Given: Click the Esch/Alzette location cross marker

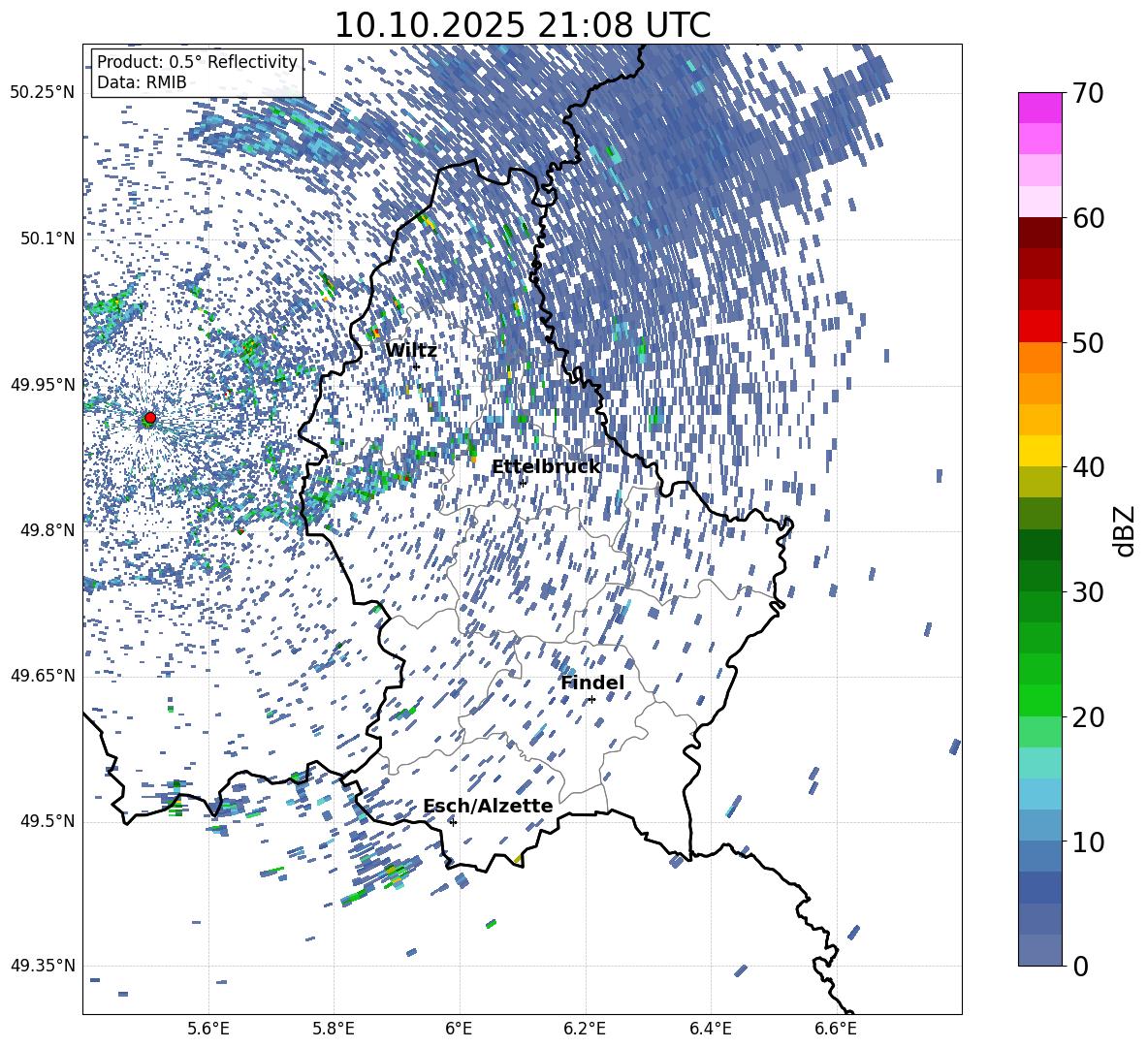Looking at the screenshot, I should [453, 822].
